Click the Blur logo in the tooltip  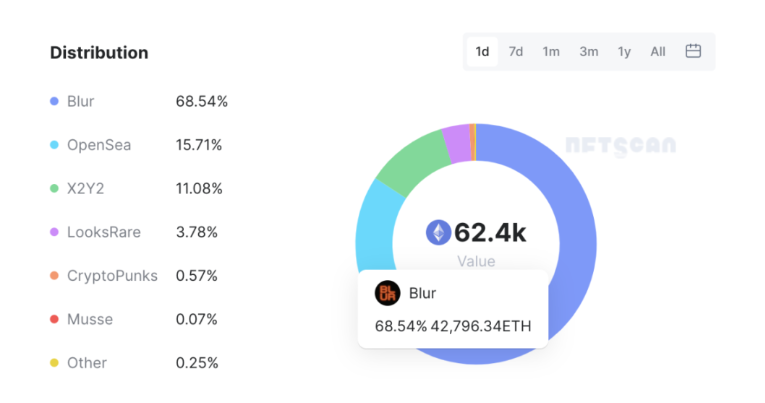387,293
